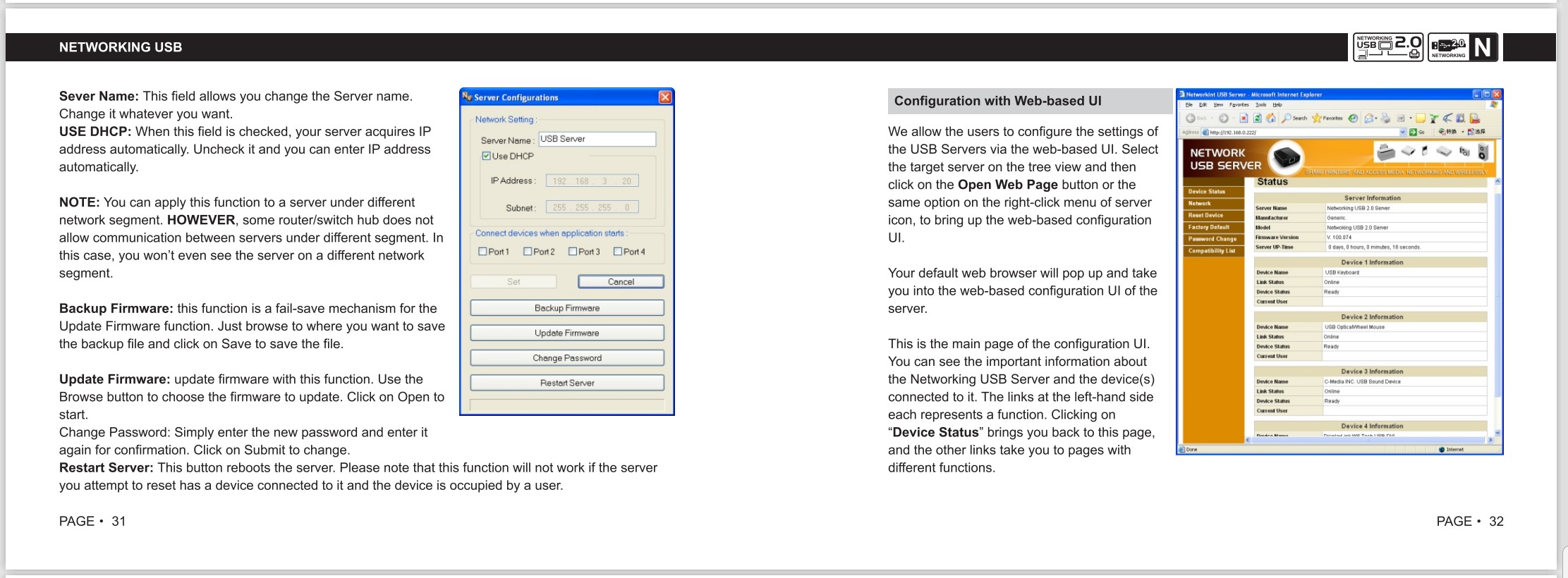This screenshot has width=1568, height=578.
Task: Click the Windows flag logo in IE
Action: (1494, 104)
